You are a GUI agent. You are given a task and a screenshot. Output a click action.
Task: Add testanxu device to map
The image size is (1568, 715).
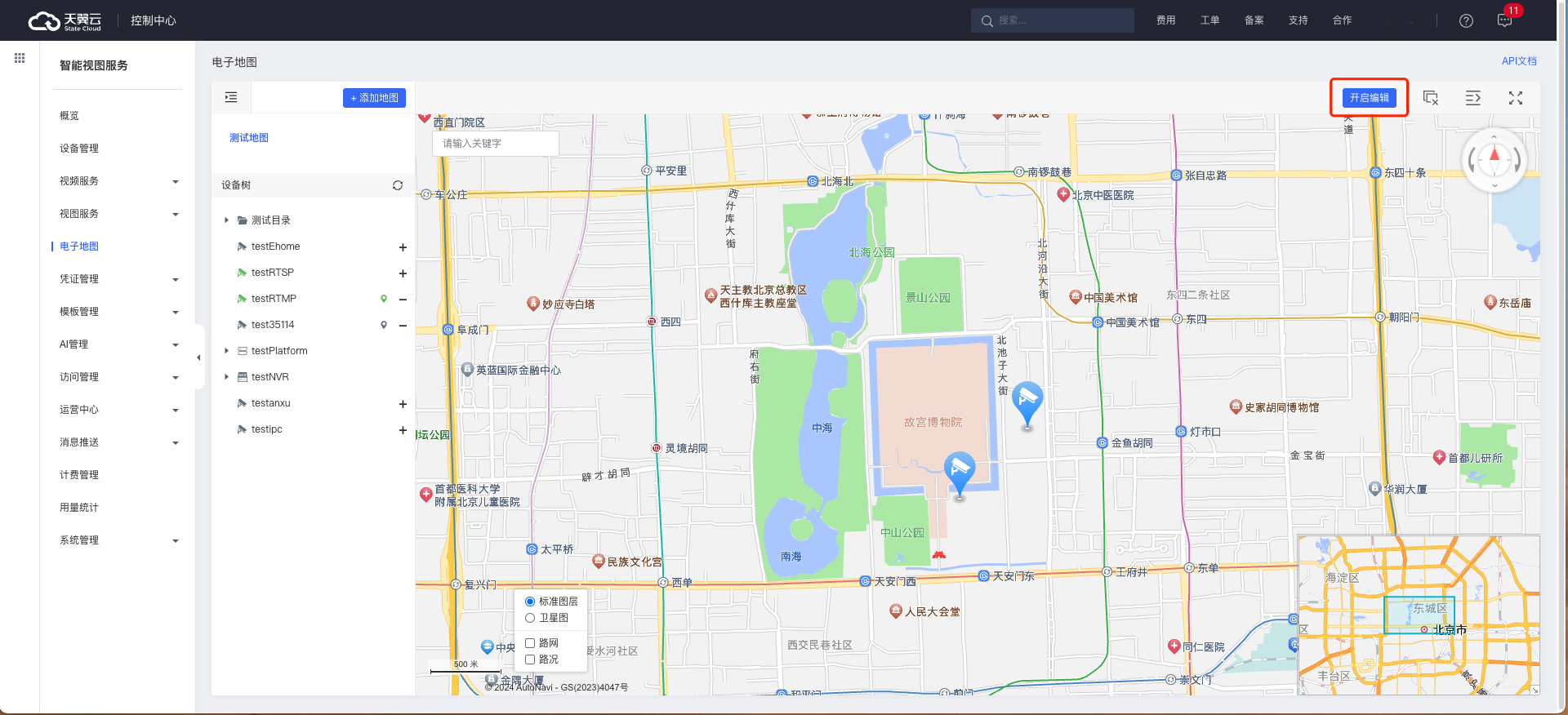403,404
